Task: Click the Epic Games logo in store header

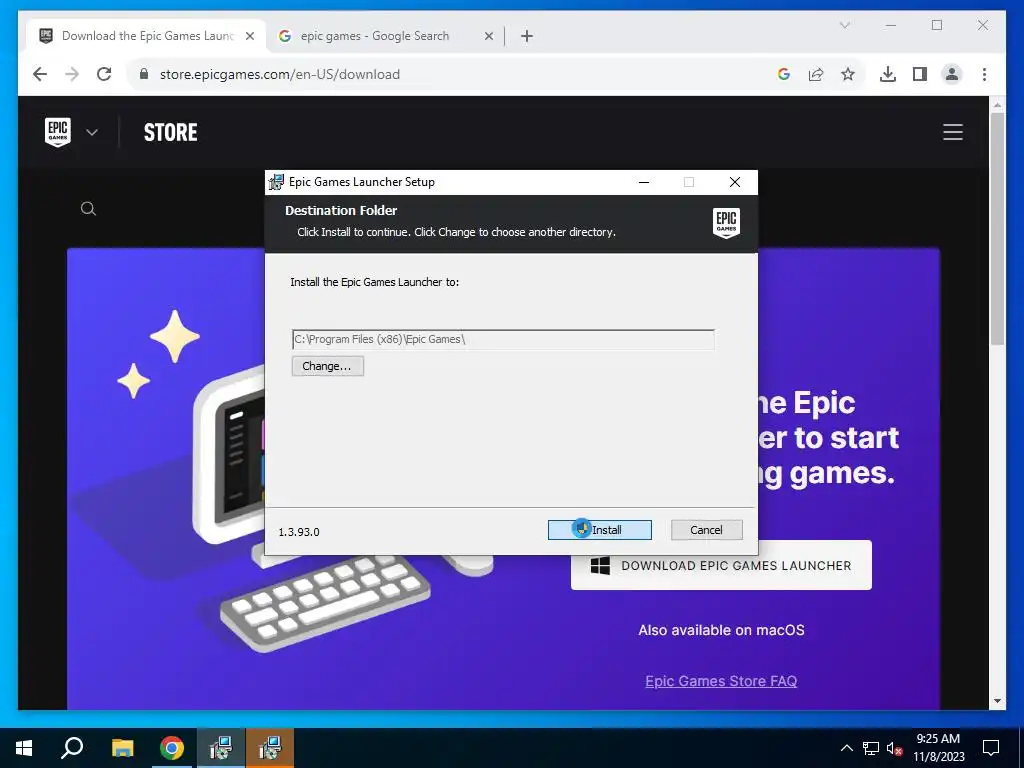Action: coord(57,132)
